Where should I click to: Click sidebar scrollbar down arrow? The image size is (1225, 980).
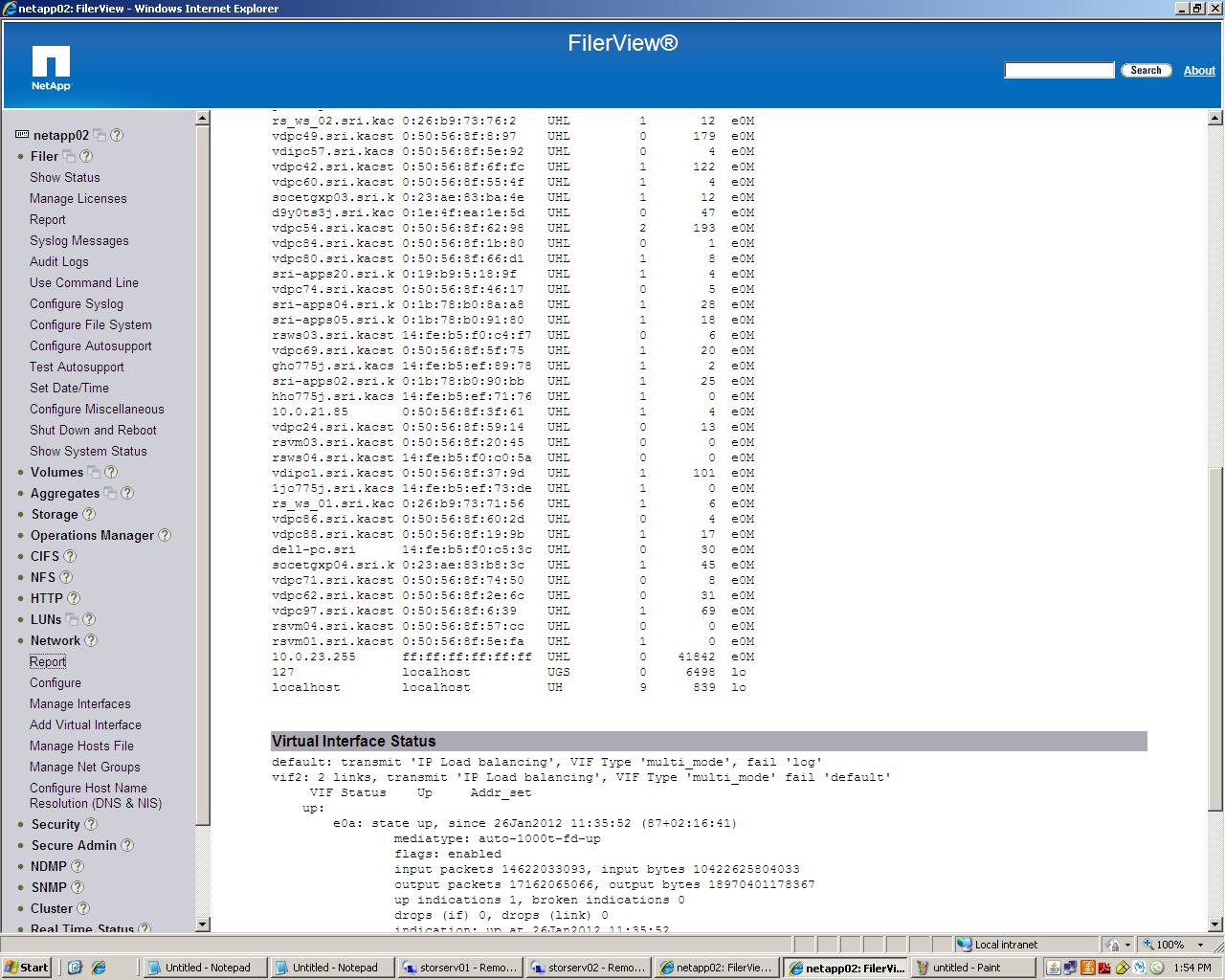(202, 924)
